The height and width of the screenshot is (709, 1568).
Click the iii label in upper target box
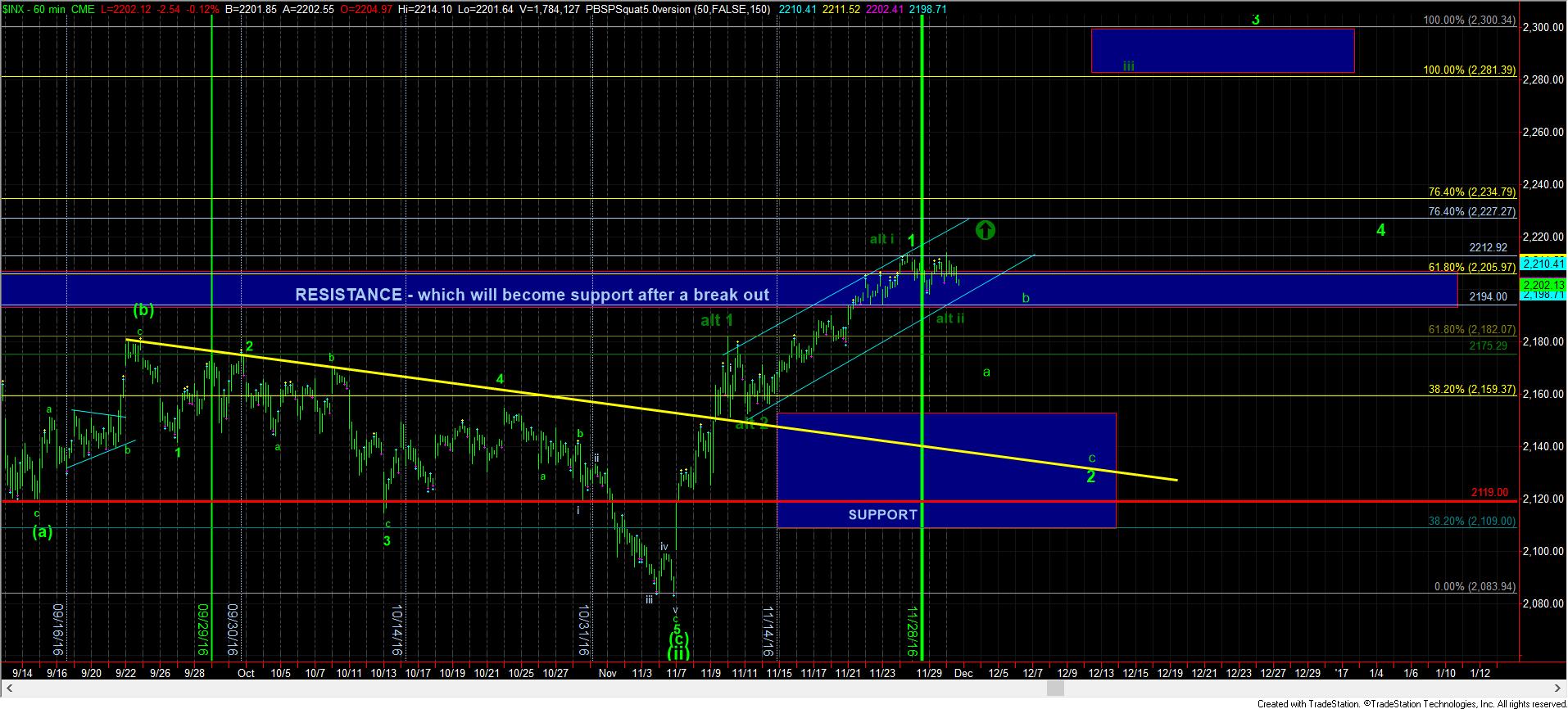[x=1128, y=65]
